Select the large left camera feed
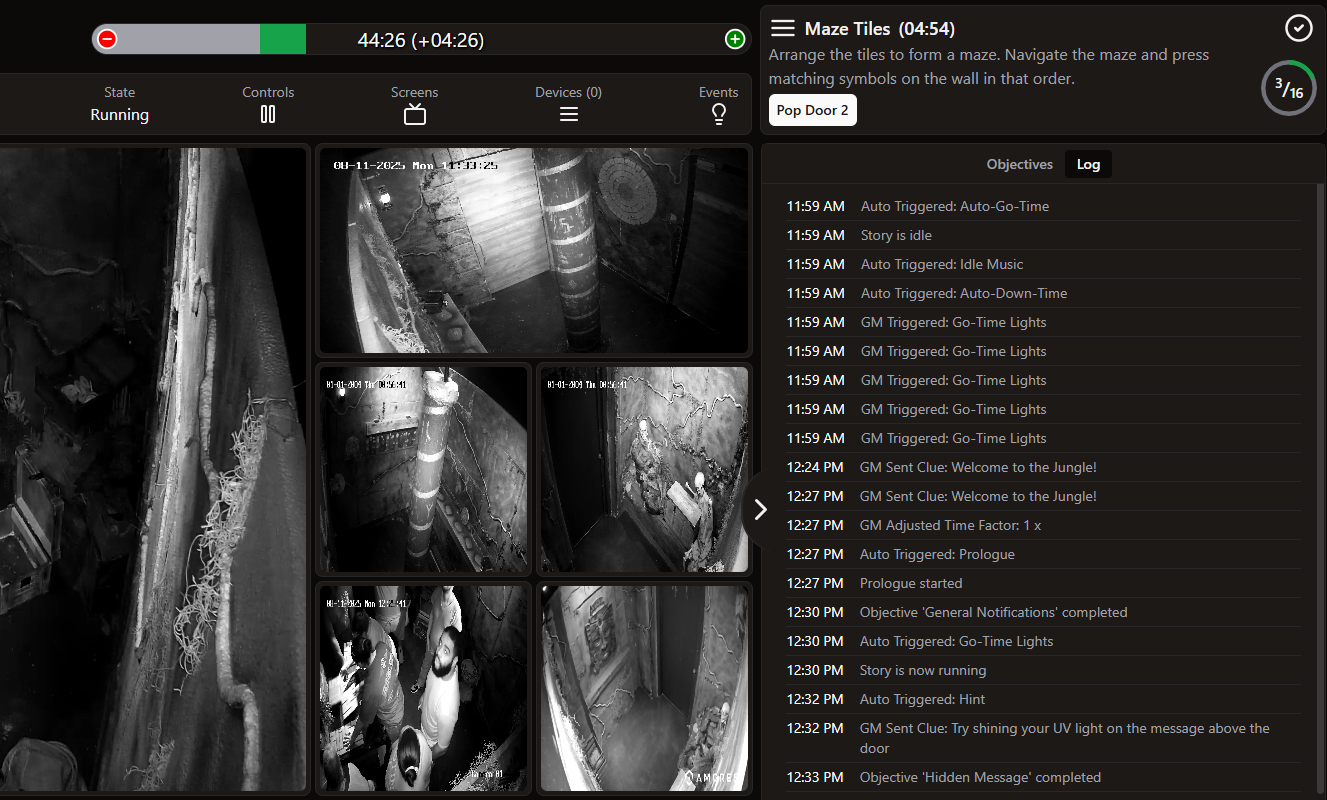The height and width of the screenshot is (800, 1327). click(x=152, y=470)
